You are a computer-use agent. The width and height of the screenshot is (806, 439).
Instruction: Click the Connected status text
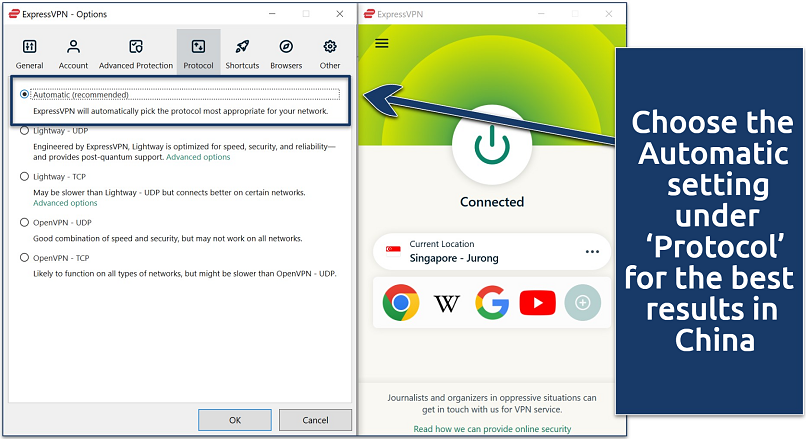[x=492, y=202]
